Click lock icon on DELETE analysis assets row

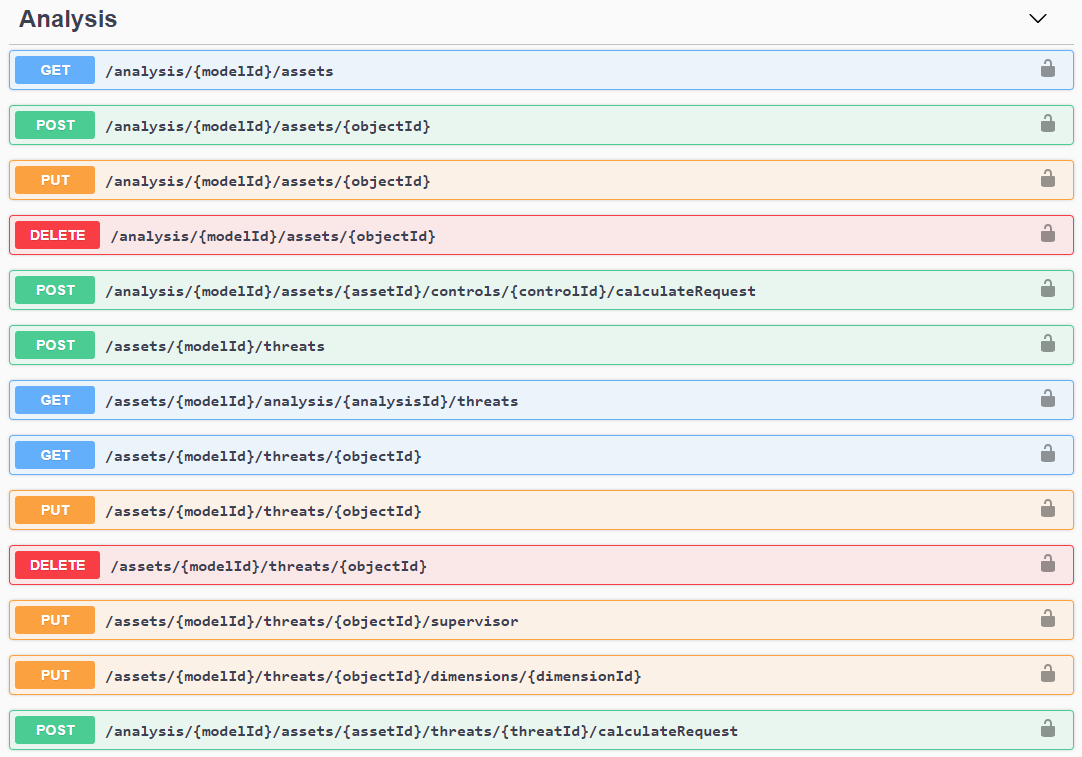pyautogui.click(x=1047, y=234)
